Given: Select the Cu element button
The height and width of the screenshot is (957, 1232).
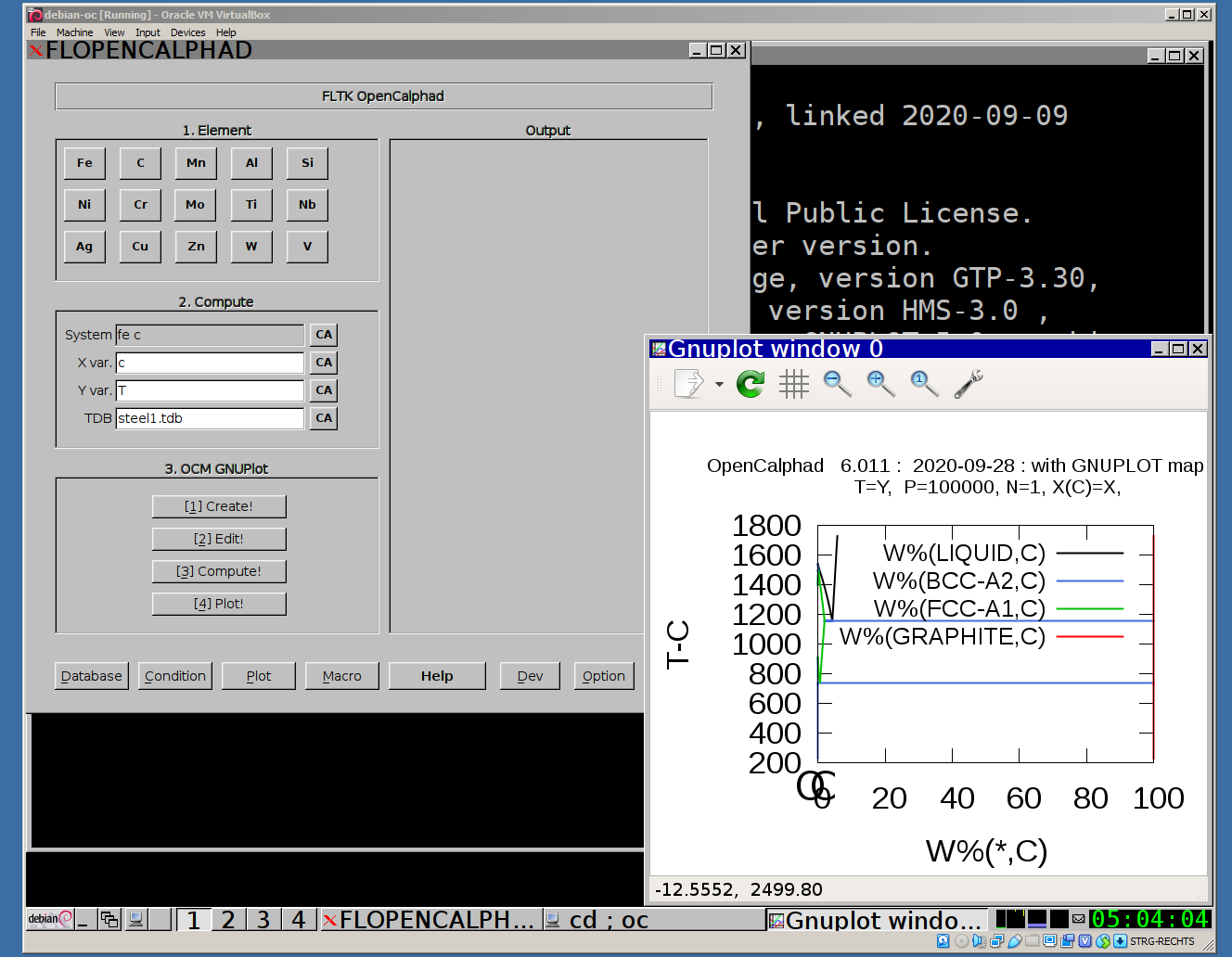Looking at the screenshot, I should coord(140,247).
